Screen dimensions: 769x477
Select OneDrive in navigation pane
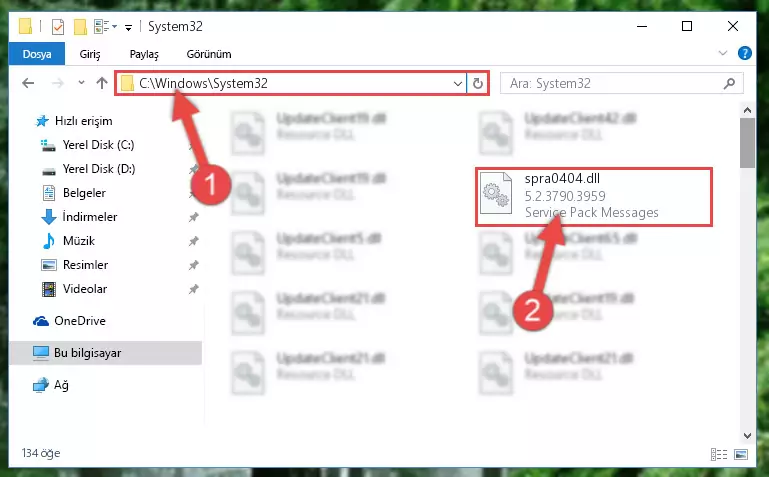tap(80, 321)
